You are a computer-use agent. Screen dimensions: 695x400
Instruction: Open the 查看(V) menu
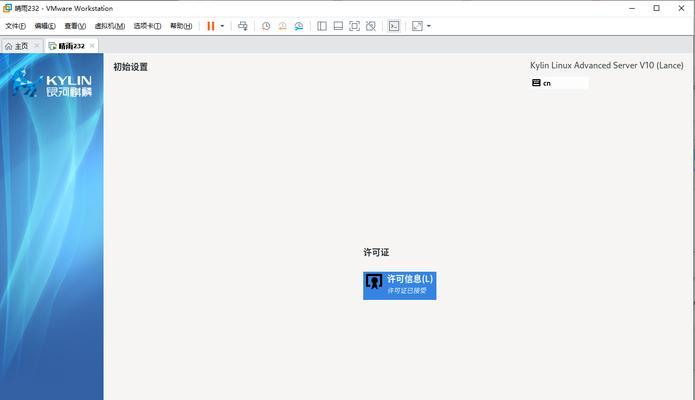(75, 26)
